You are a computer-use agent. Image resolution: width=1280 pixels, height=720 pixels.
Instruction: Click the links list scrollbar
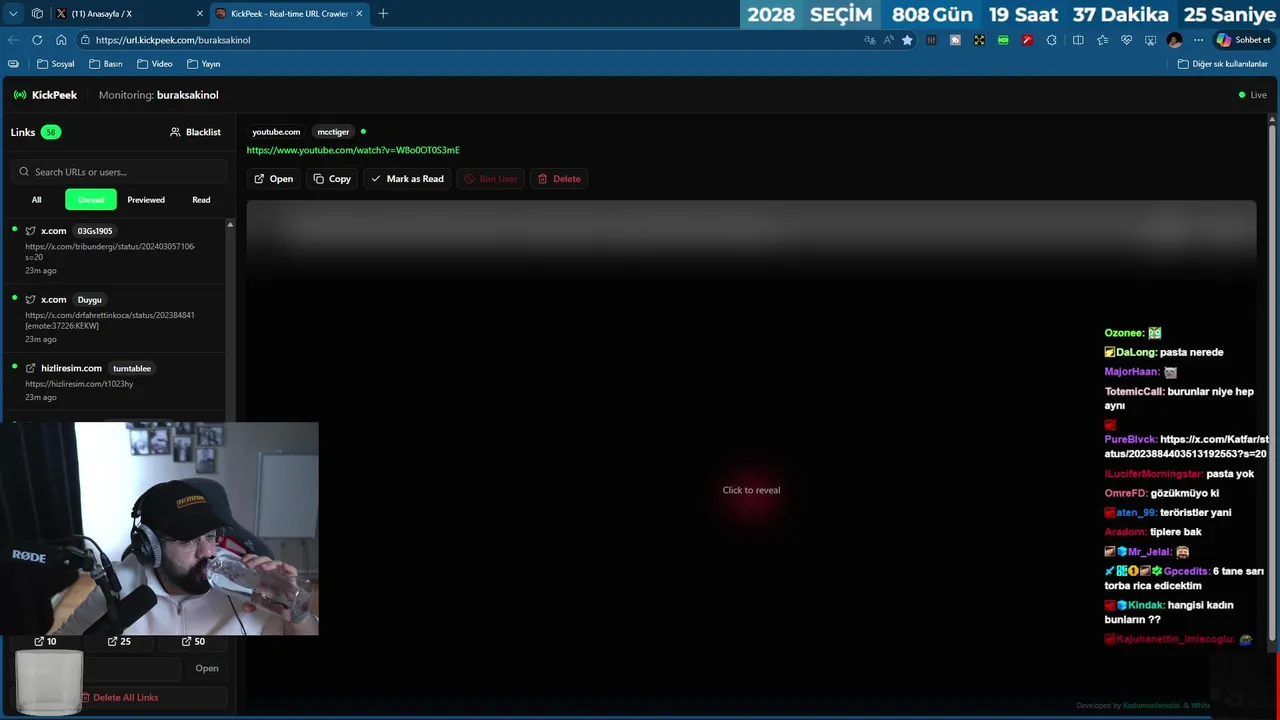pos(230,320)
